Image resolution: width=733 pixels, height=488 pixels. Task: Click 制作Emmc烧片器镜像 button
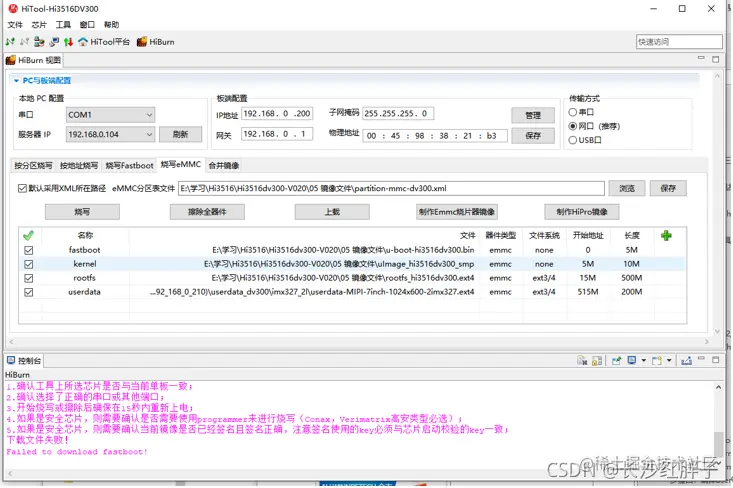[457, 212]
